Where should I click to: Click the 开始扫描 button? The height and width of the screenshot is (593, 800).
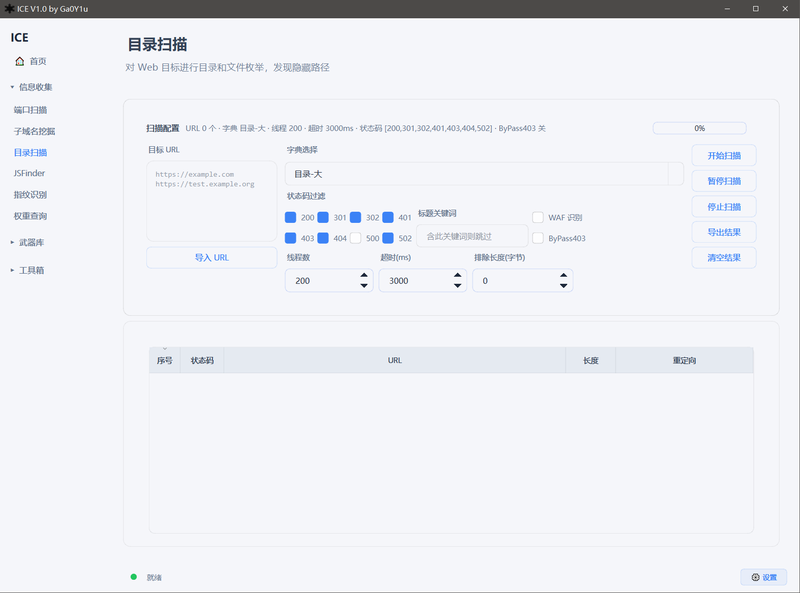point(723,156)
